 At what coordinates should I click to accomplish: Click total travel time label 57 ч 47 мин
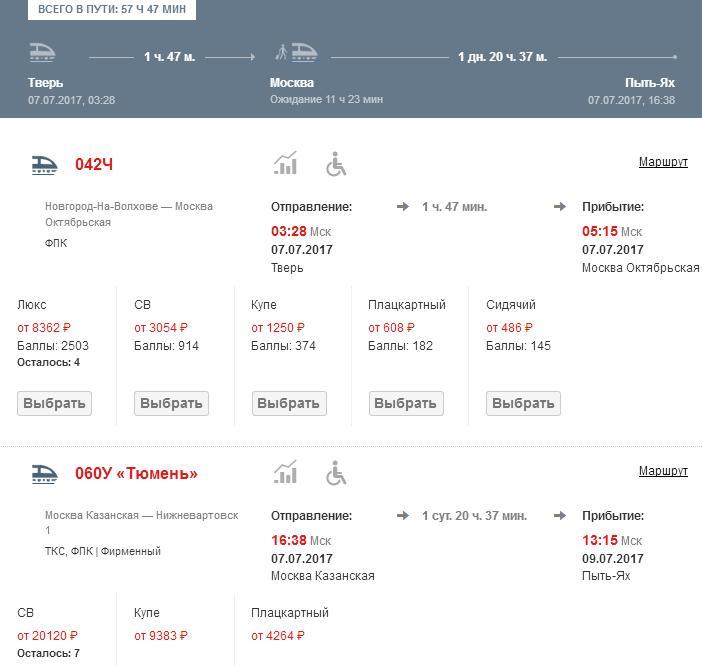click(x=112, y=9)
